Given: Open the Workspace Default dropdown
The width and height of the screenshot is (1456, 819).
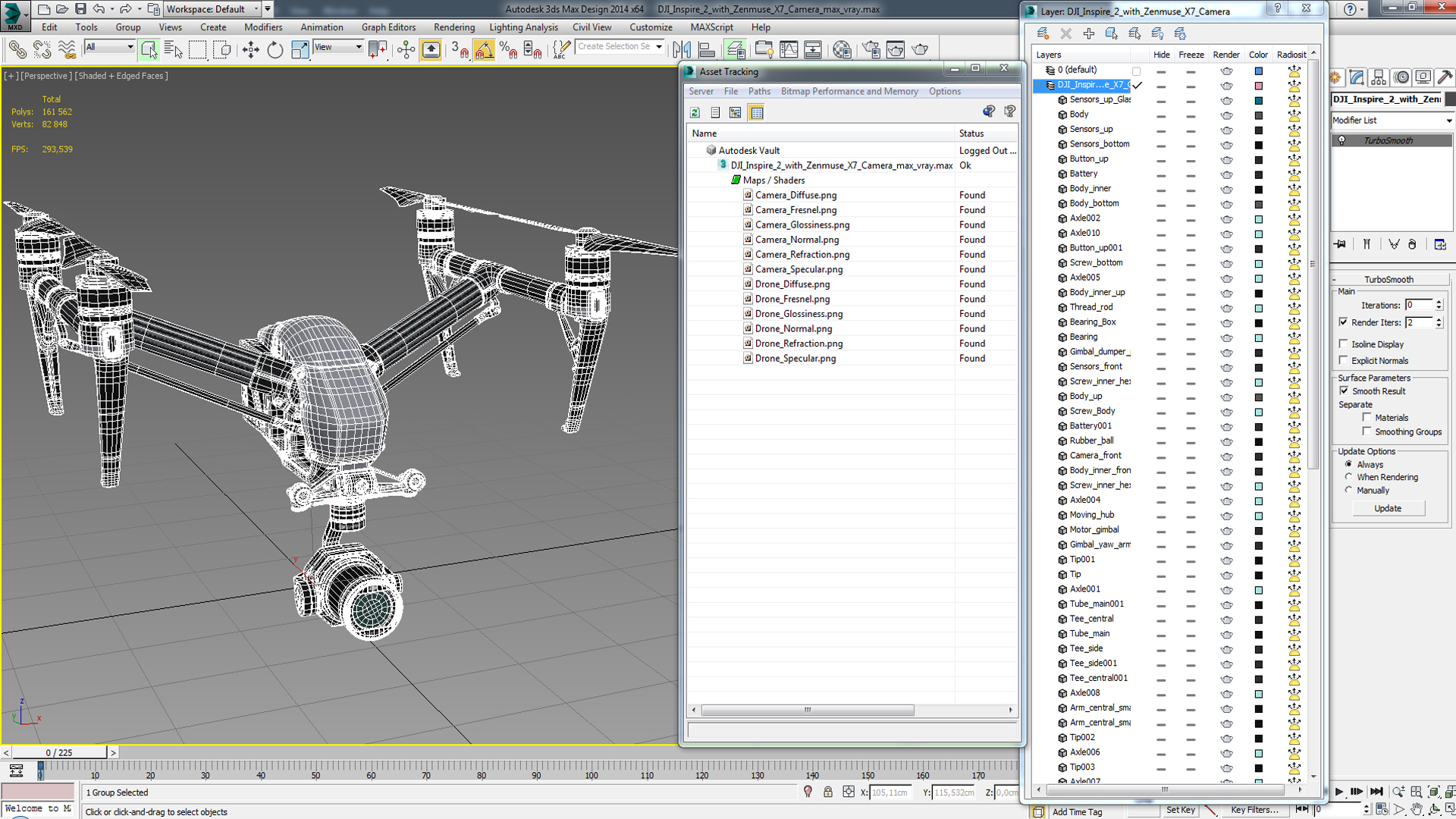Looking at the screenshot, I should point(212,9).
